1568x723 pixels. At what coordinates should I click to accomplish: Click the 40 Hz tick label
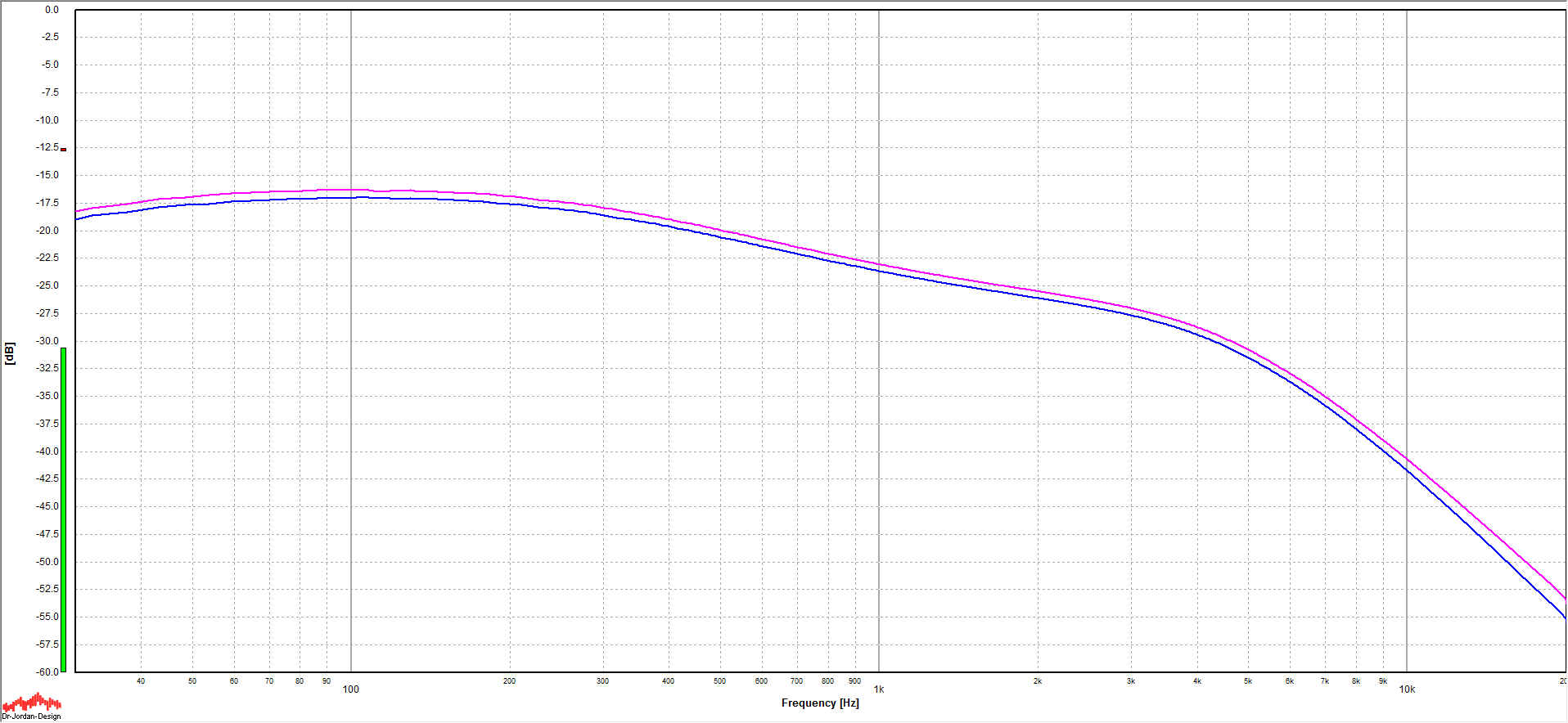click(x=141, y=681)
